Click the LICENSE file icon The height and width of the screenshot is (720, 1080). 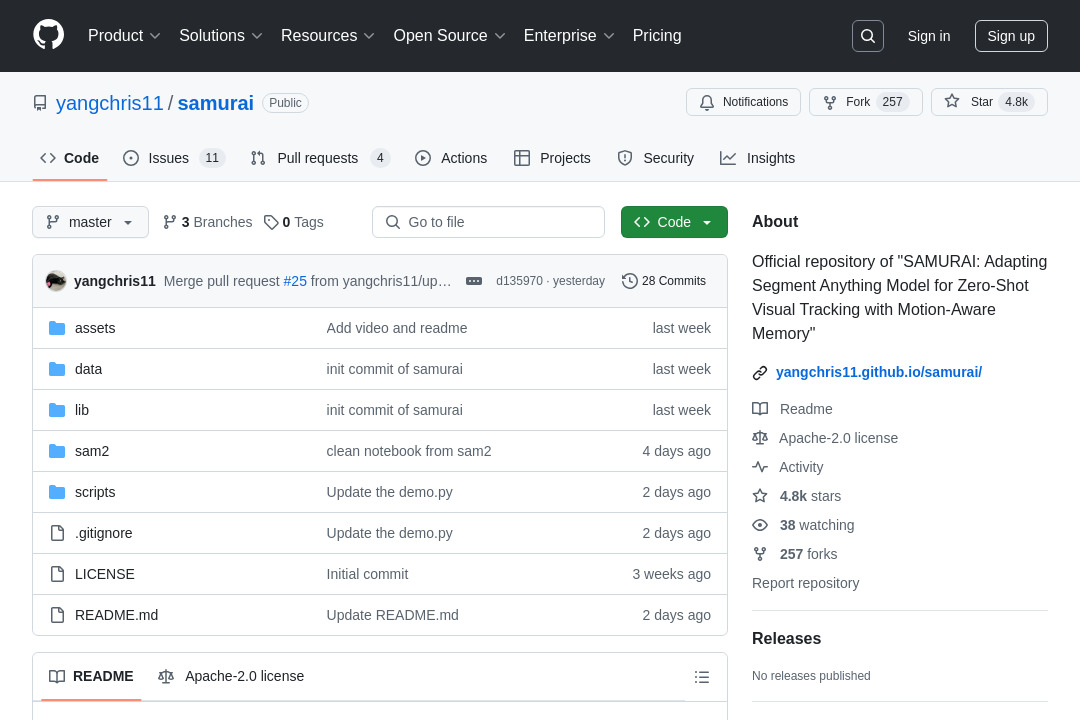click(x=57, y=574)
